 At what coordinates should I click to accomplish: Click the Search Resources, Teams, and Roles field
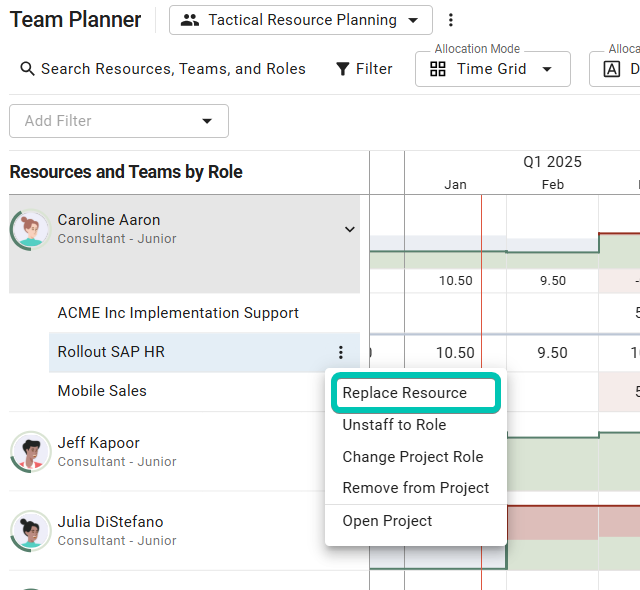[173, 69]
